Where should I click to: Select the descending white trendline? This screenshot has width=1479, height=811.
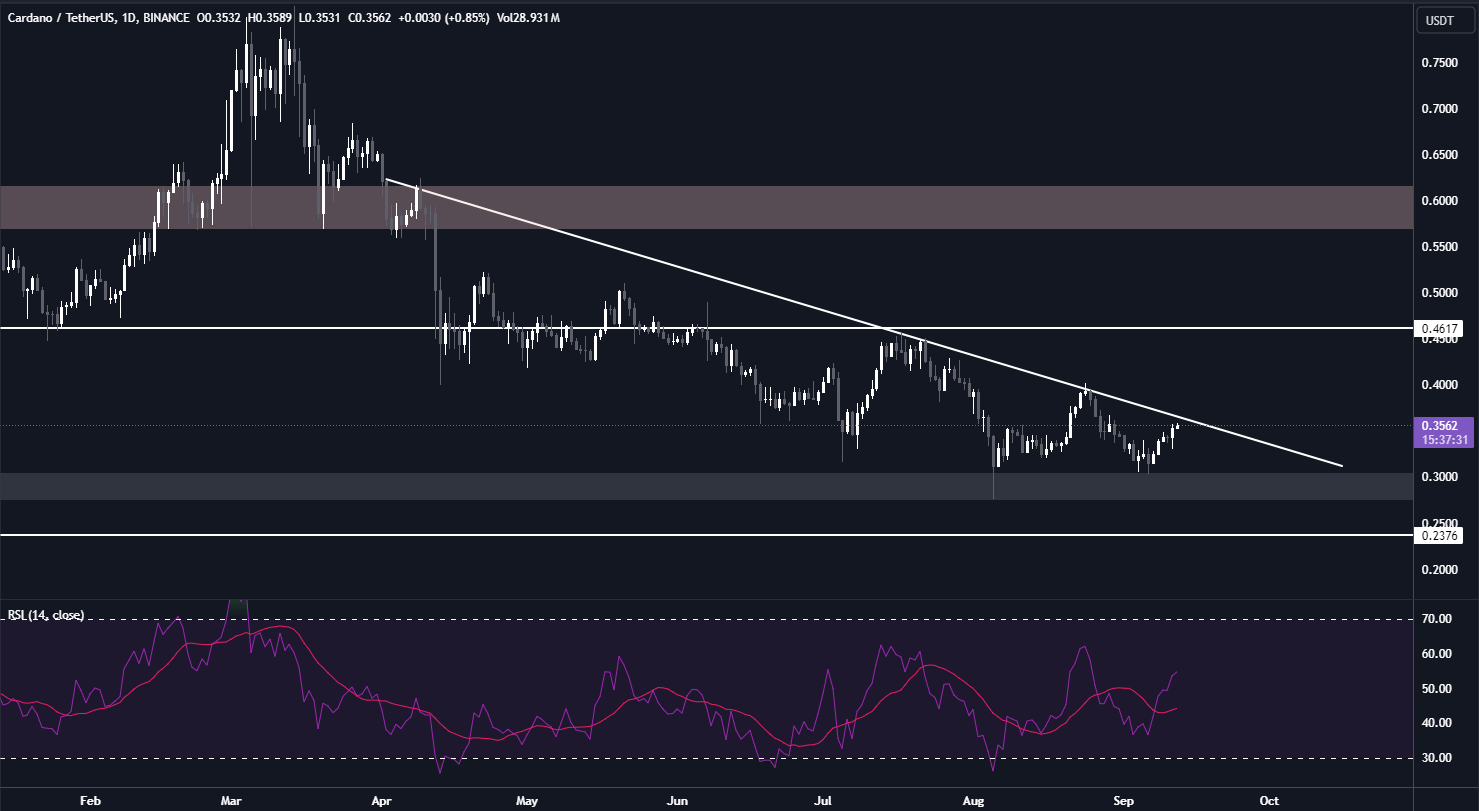[863, 323]
